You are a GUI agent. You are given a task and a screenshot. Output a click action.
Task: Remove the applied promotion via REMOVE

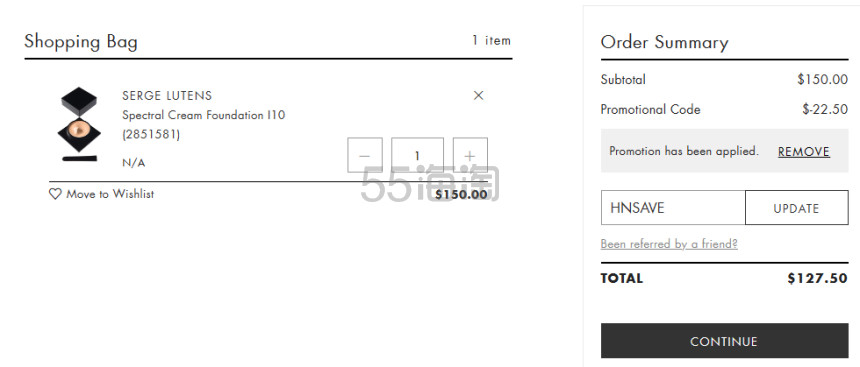(x=804, y=152)
